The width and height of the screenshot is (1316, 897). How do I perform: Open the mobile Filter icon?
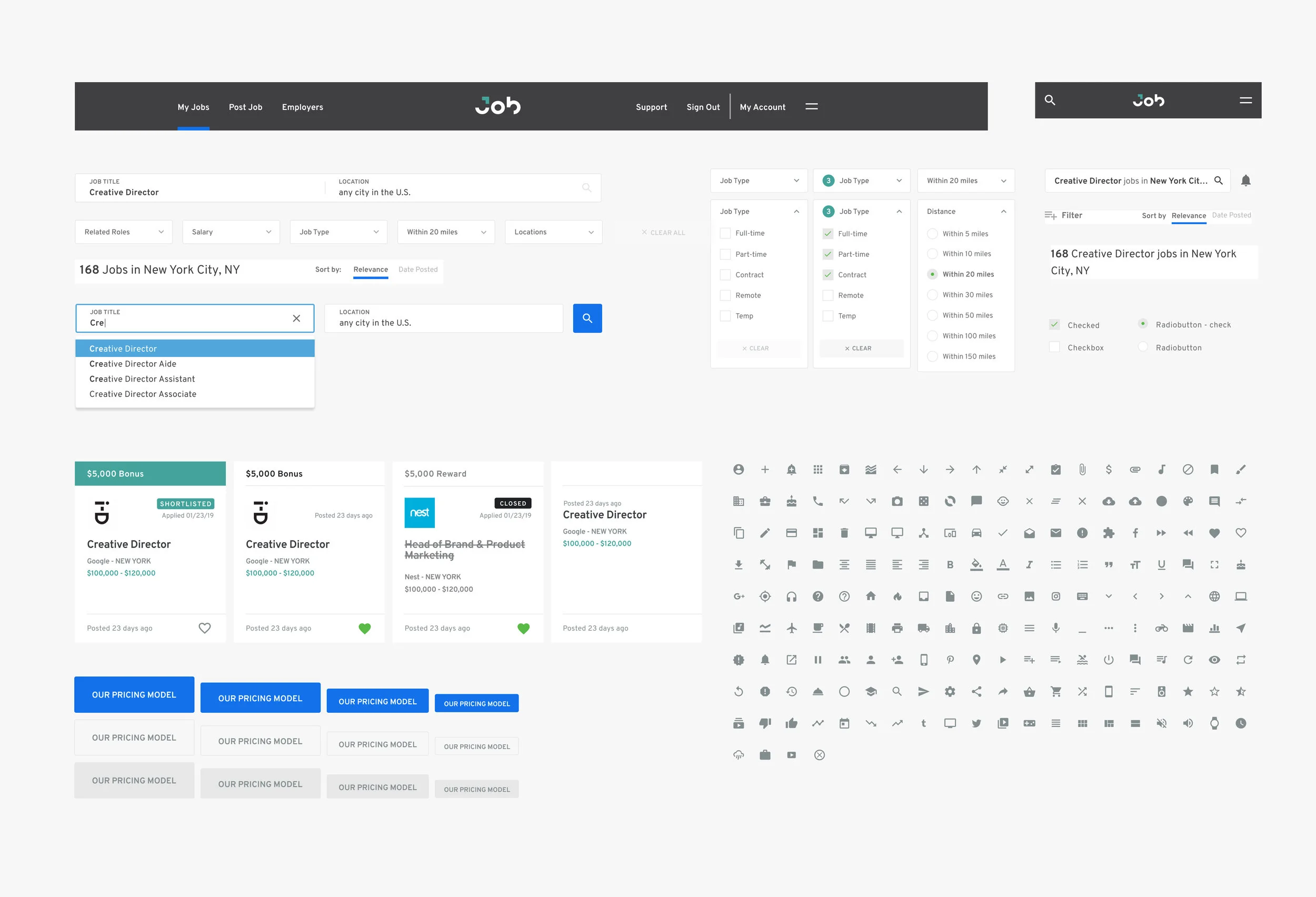click(1050, 215)
